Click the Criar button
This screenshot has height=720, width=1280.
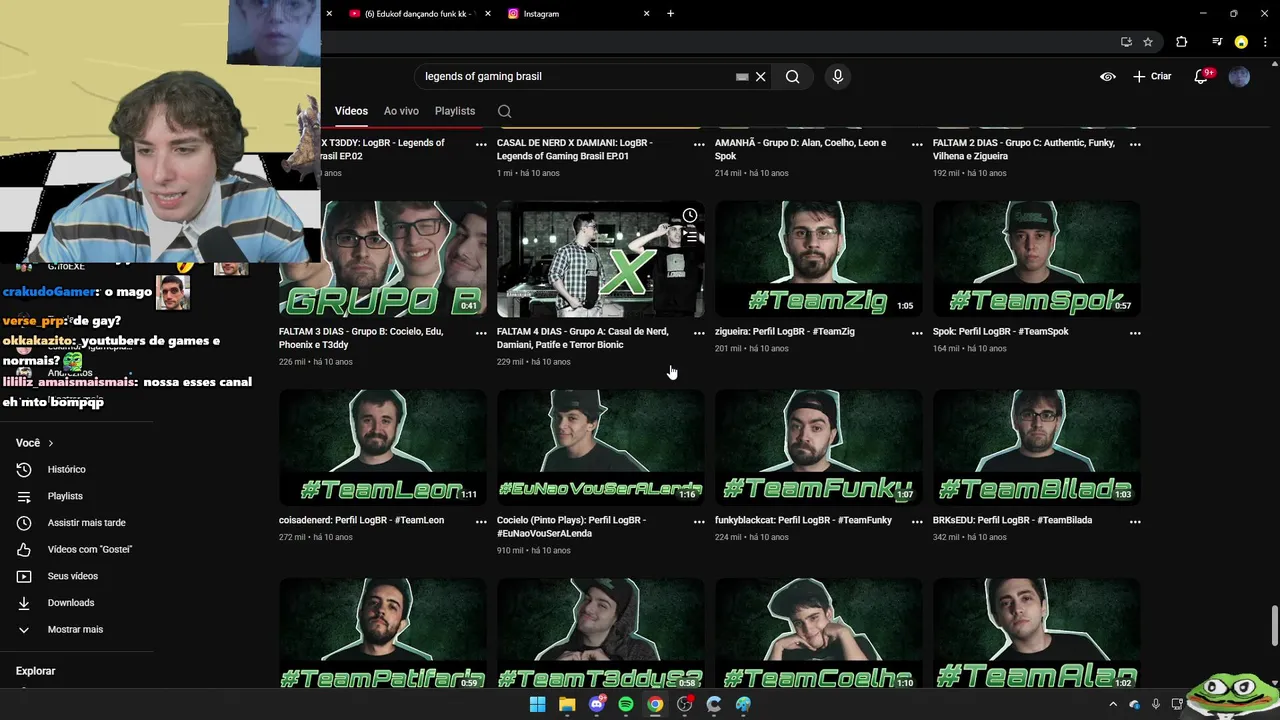[x=1152, y=76]
